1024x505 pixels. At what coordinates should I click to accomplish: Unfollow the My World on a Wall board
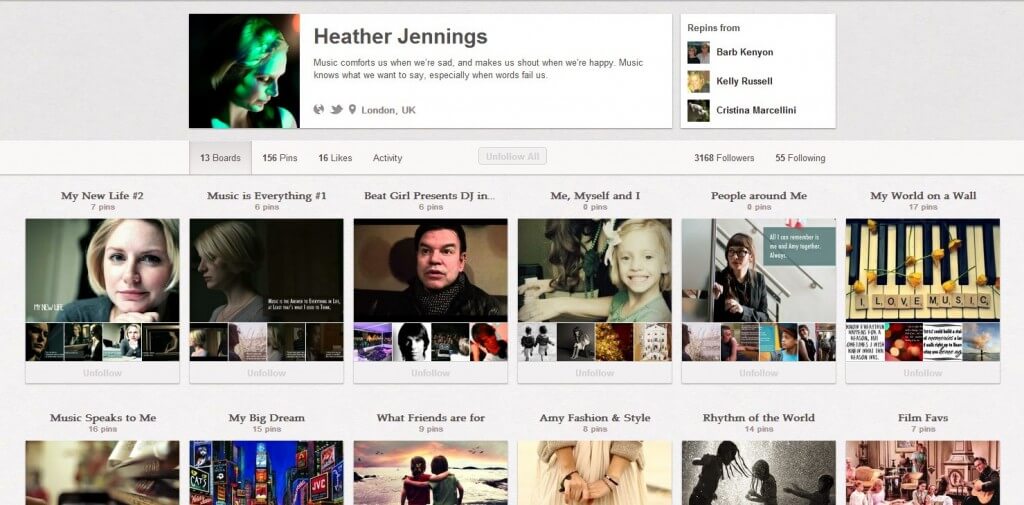923,373
